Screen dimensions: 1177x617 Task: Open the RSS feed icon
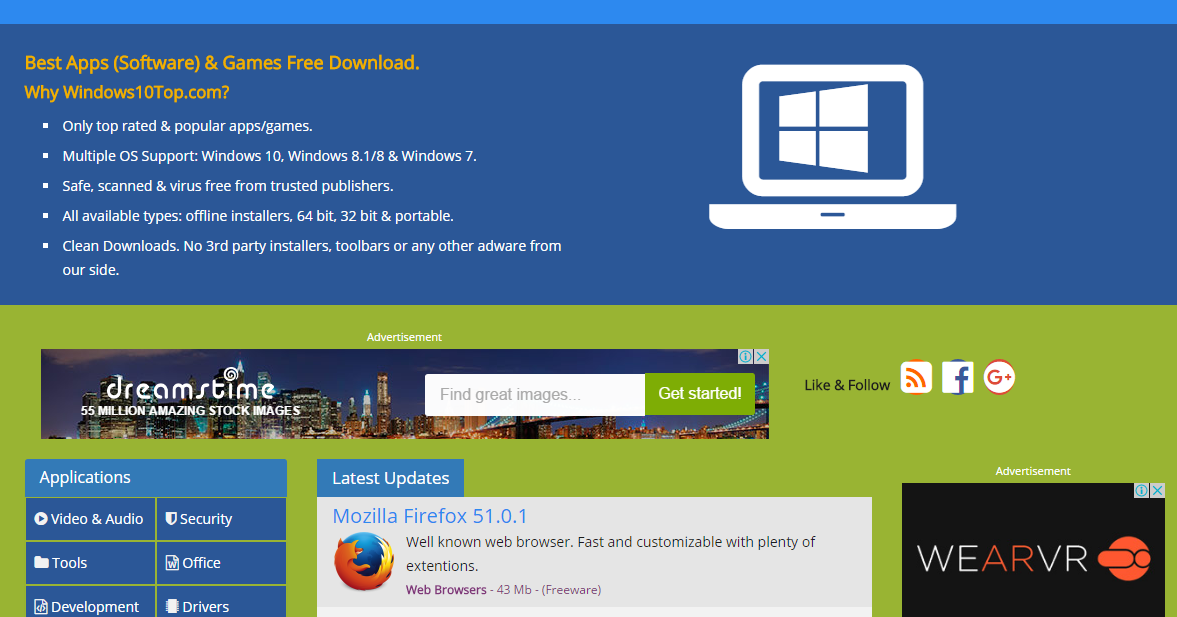pyautogui.click(x=916, y=377)
